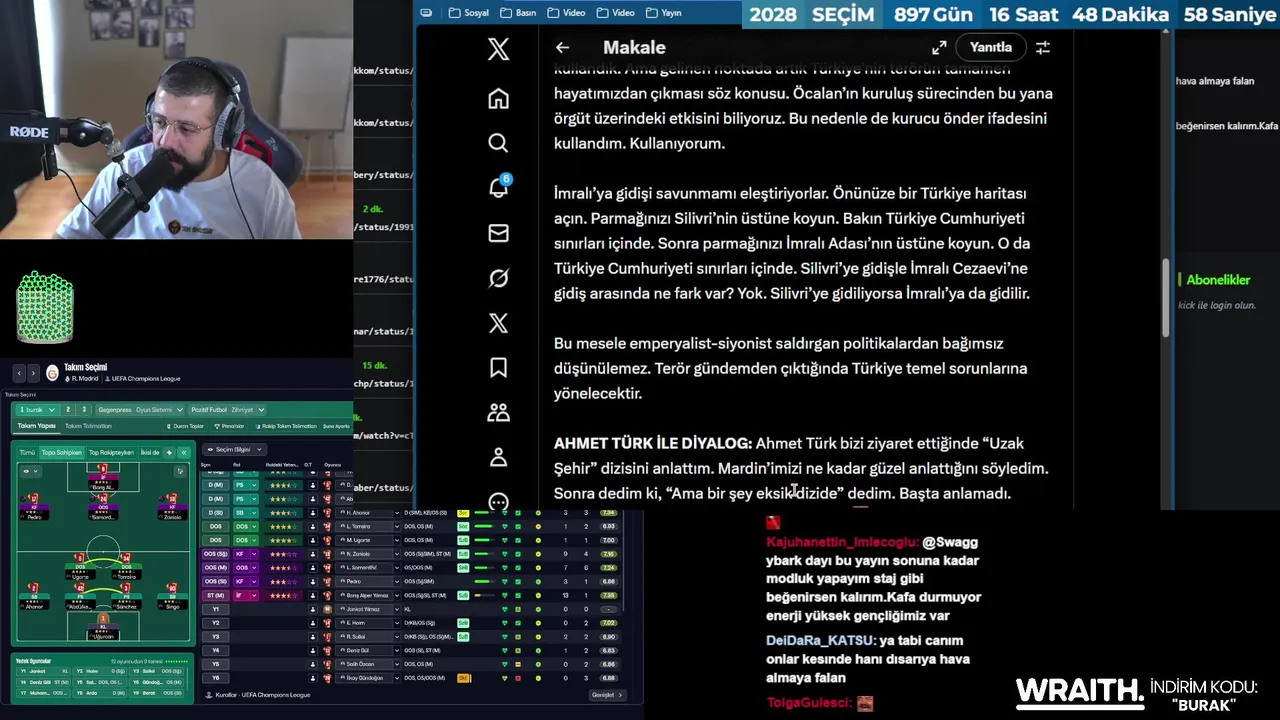Open the Sosyal bookmark folder
The width and height of the screenshot is (1280, 720).
[x=468, y=13]
